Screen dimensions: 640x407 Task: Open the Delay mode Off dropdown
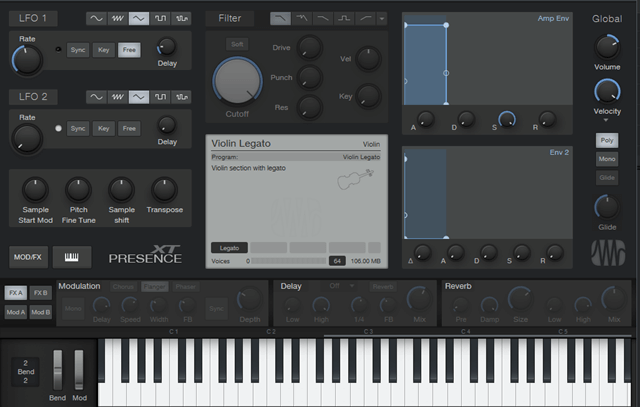(x=342, y=286)
